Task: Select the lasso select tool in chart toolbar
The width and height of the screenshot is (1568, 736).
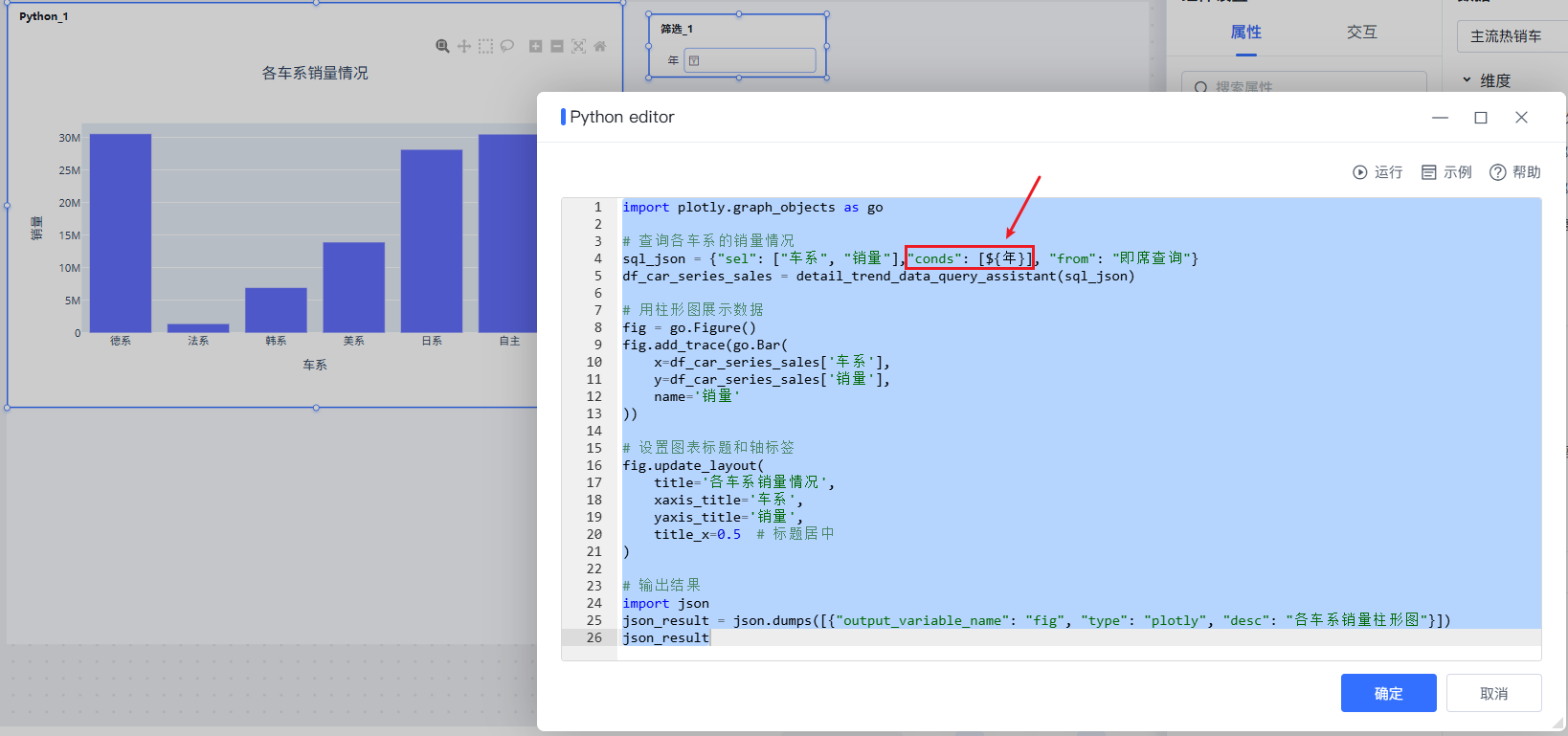Action: pyautogui.click(x=507, y=46)
